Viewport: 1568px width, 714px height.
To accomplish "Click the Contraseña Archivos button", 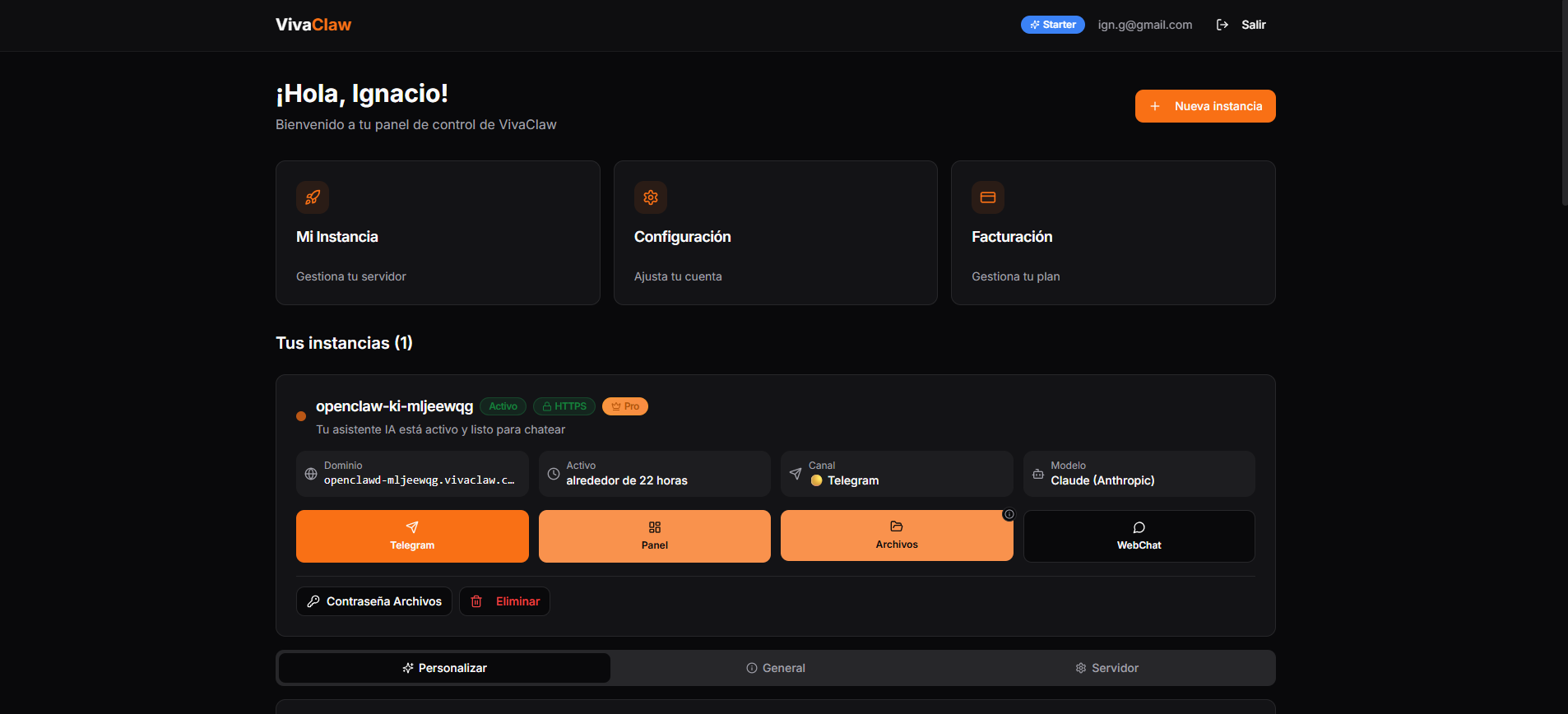I will coord(374,601).
